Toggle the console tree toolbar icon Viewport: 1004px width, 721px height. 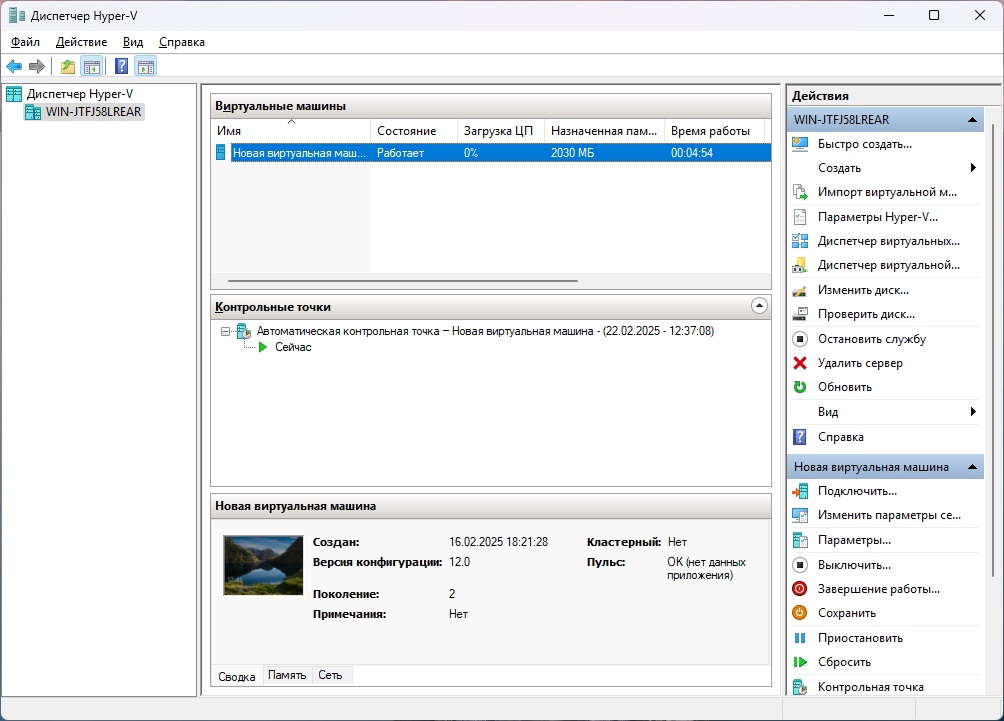92,67
